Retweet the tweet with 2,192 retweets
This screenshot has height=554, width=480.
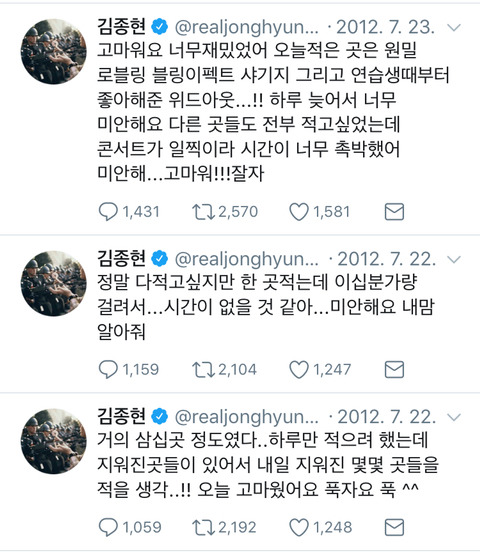(203, 528)
